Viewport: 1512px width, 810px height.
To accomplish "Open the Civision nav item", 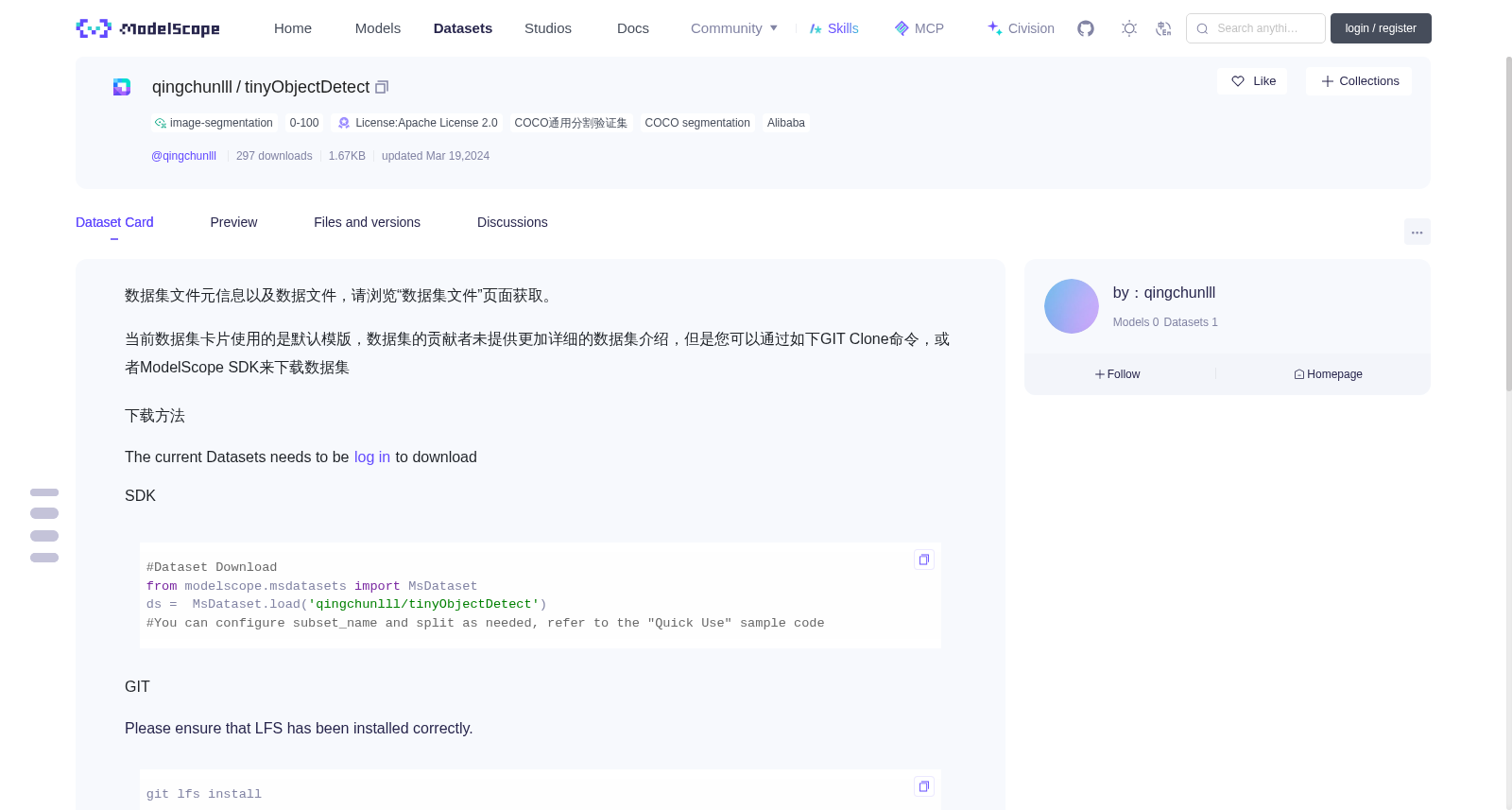I will click(1021, 28).
